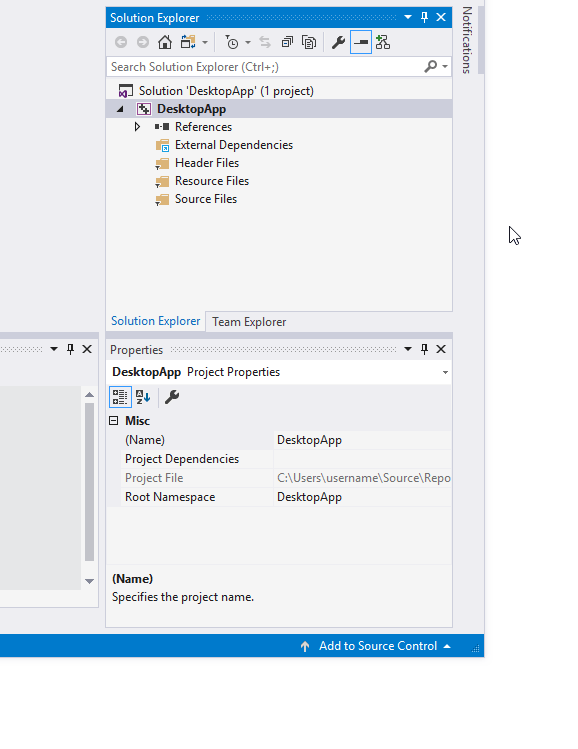Click the Sync with Active Document icon

click(x=265, y=43)
